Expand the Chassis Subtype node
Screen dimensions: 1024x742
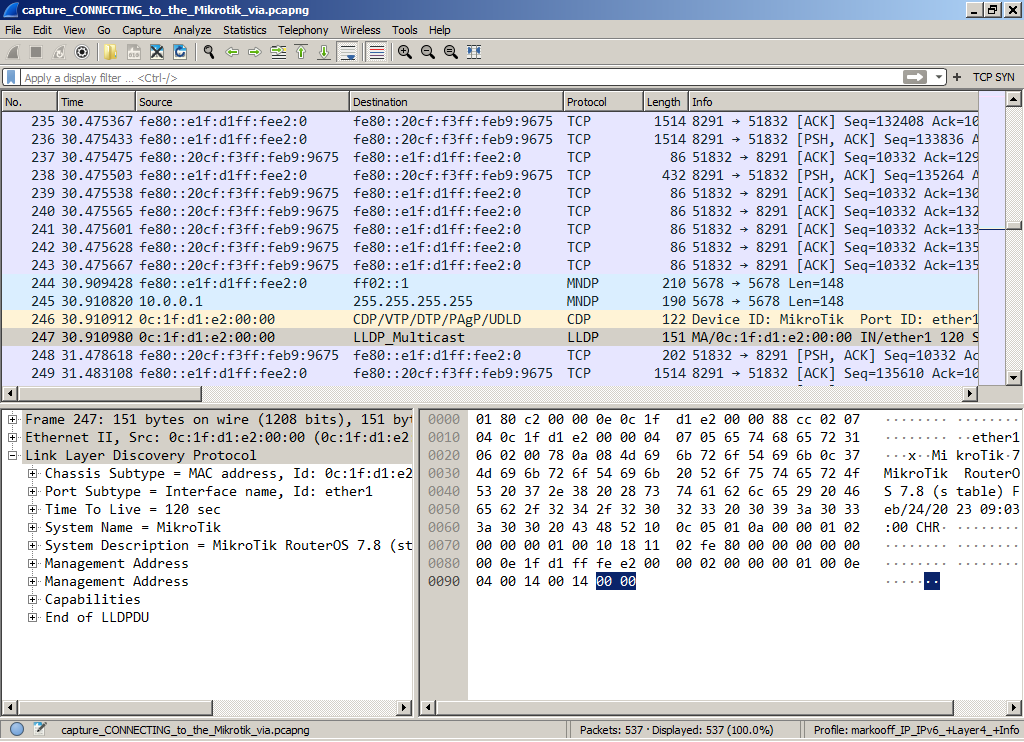point(32,474)
